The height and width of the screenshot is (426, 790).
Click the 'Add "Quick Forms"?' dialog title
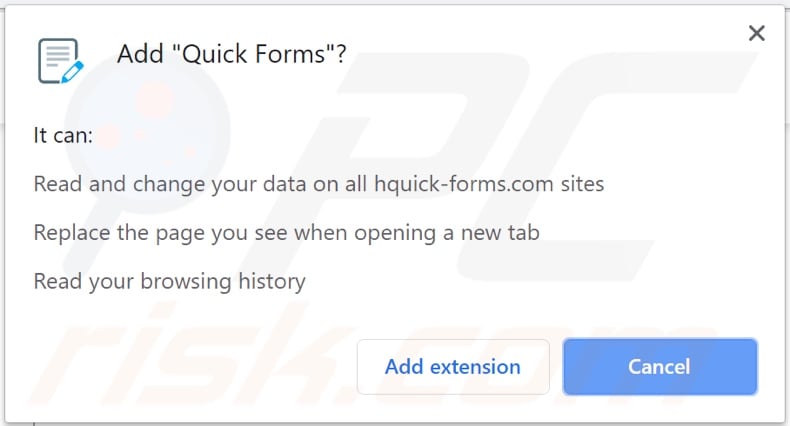pos(231,54)
